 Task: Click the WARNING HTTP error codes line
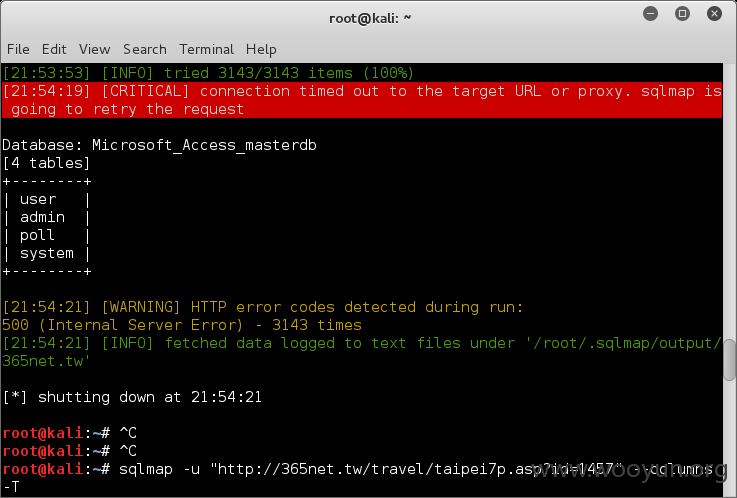[262, 307]
